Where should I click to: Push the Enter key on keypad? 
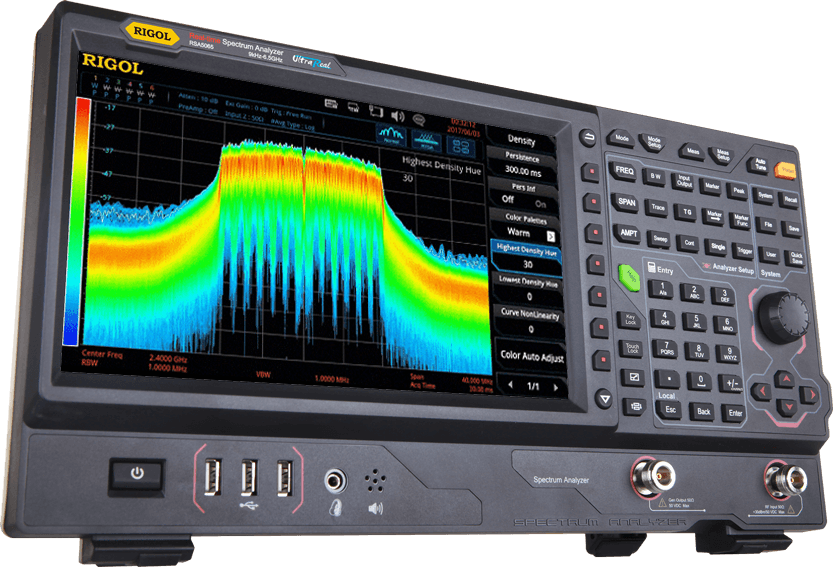pyautogui.click(x=735, y=413)
